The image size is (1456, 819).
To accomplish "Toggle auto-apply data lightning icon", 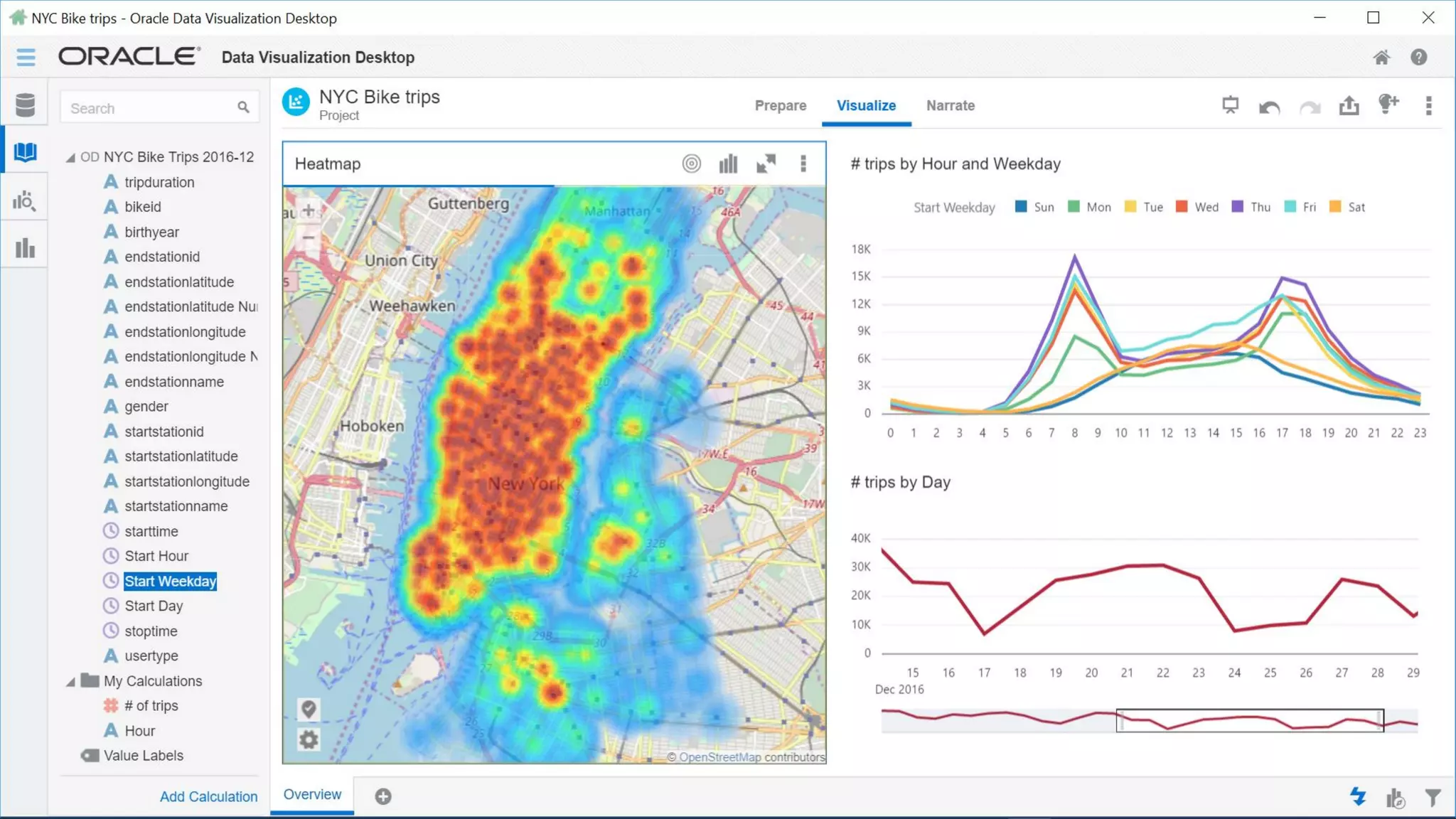I will (1358, 797).
